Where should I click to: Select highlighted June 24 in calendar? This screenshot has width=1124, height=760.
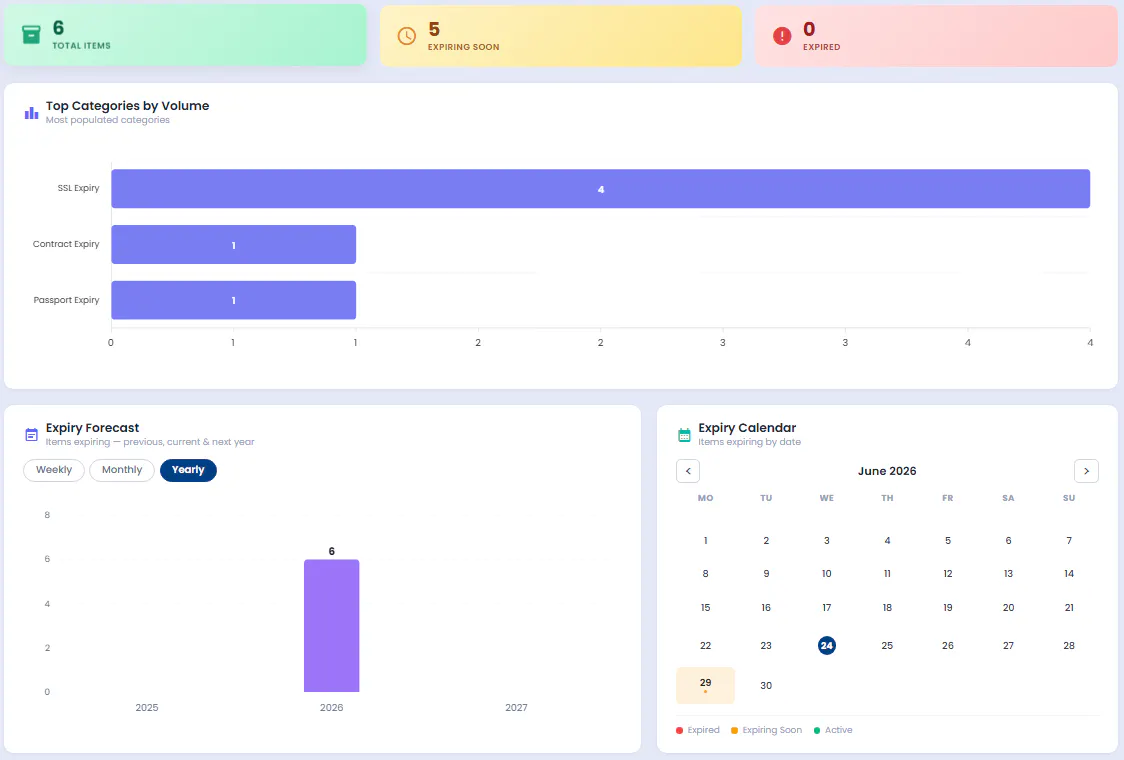827,645
